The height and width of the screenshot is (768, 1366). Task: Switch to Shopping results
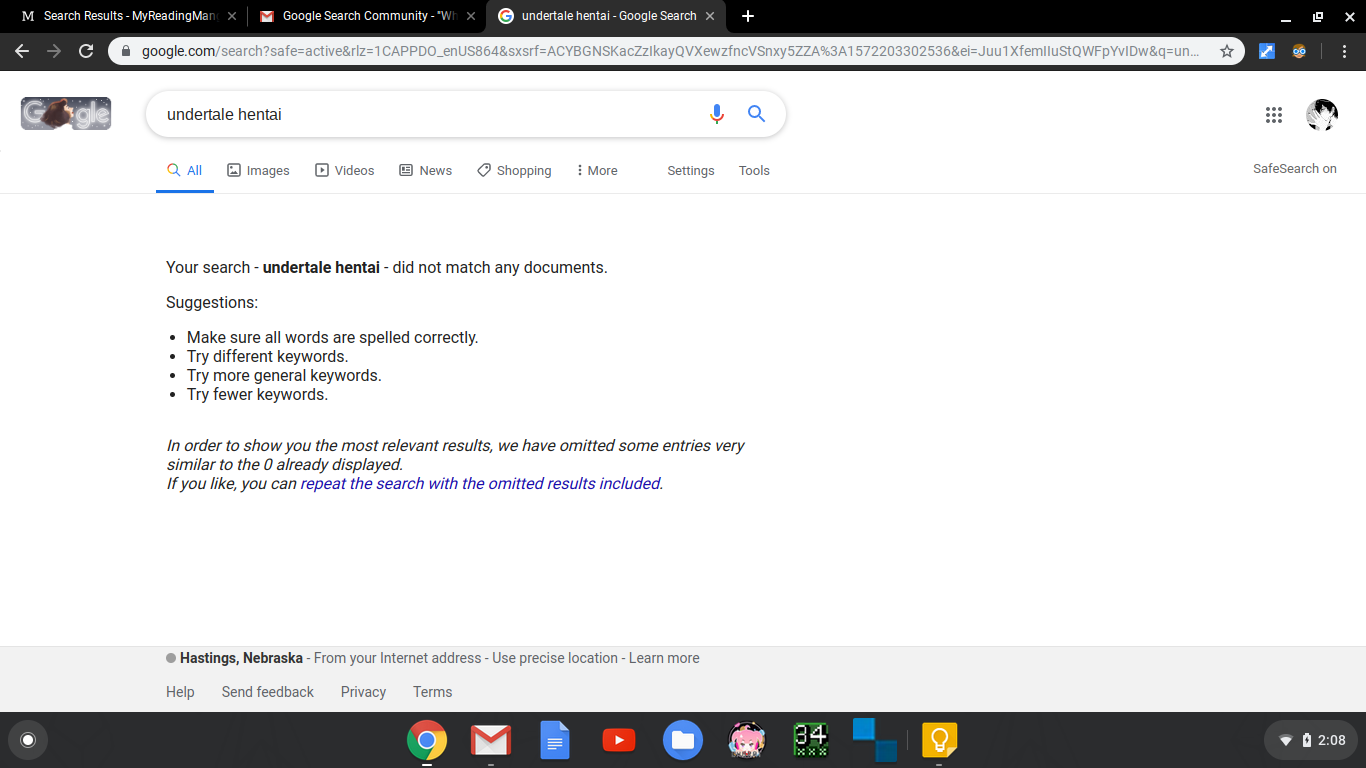click(x=514, y=171)
